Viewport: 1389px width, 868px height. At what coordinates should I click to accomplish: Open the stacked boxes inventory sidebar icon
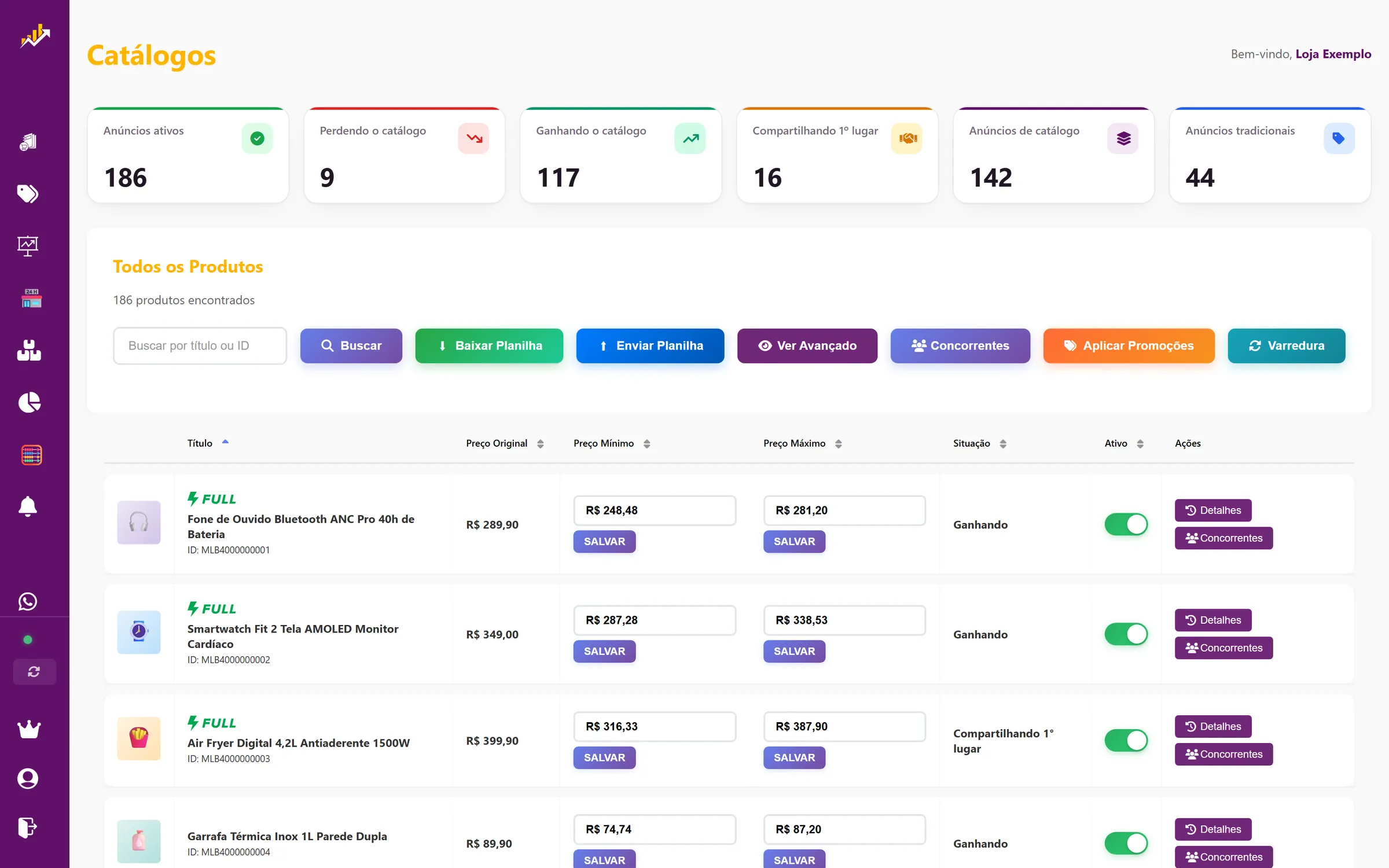click(x=29, y=350)
